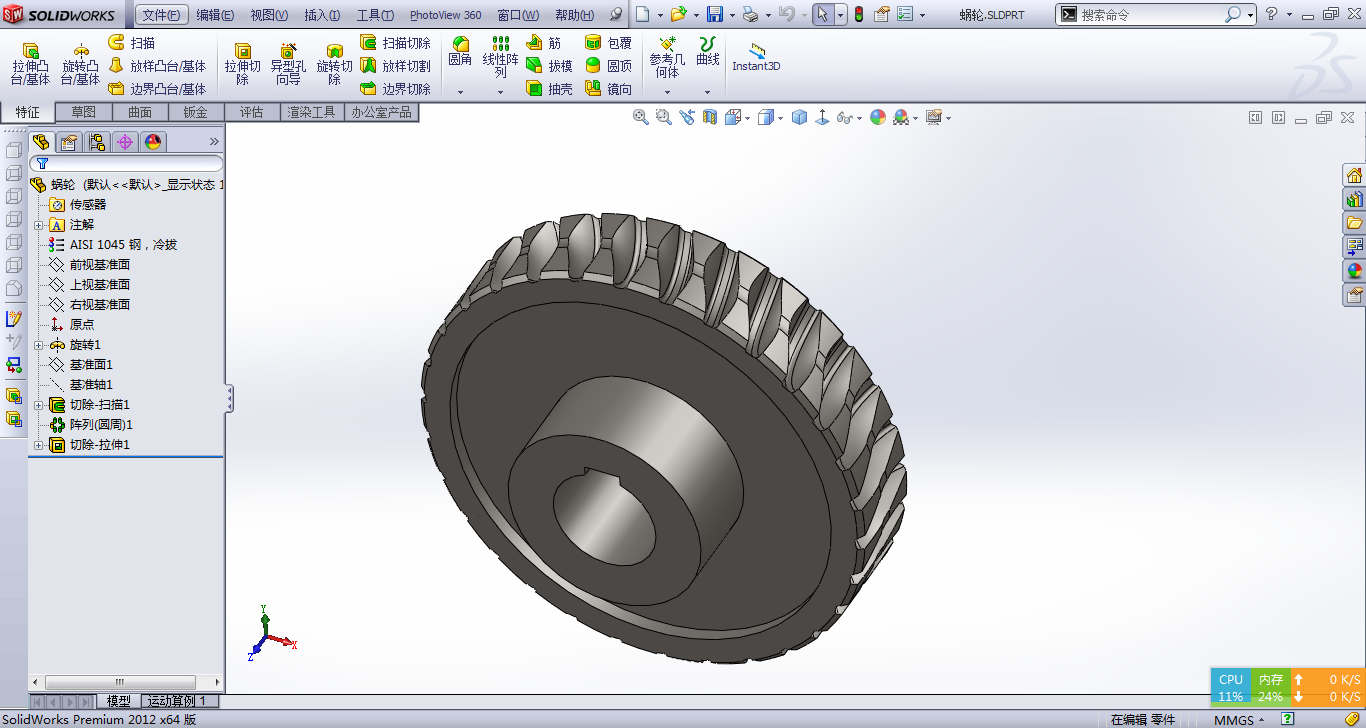
Task: Open the DisplayManager colored sphere tab
Action: click(153, 142)
